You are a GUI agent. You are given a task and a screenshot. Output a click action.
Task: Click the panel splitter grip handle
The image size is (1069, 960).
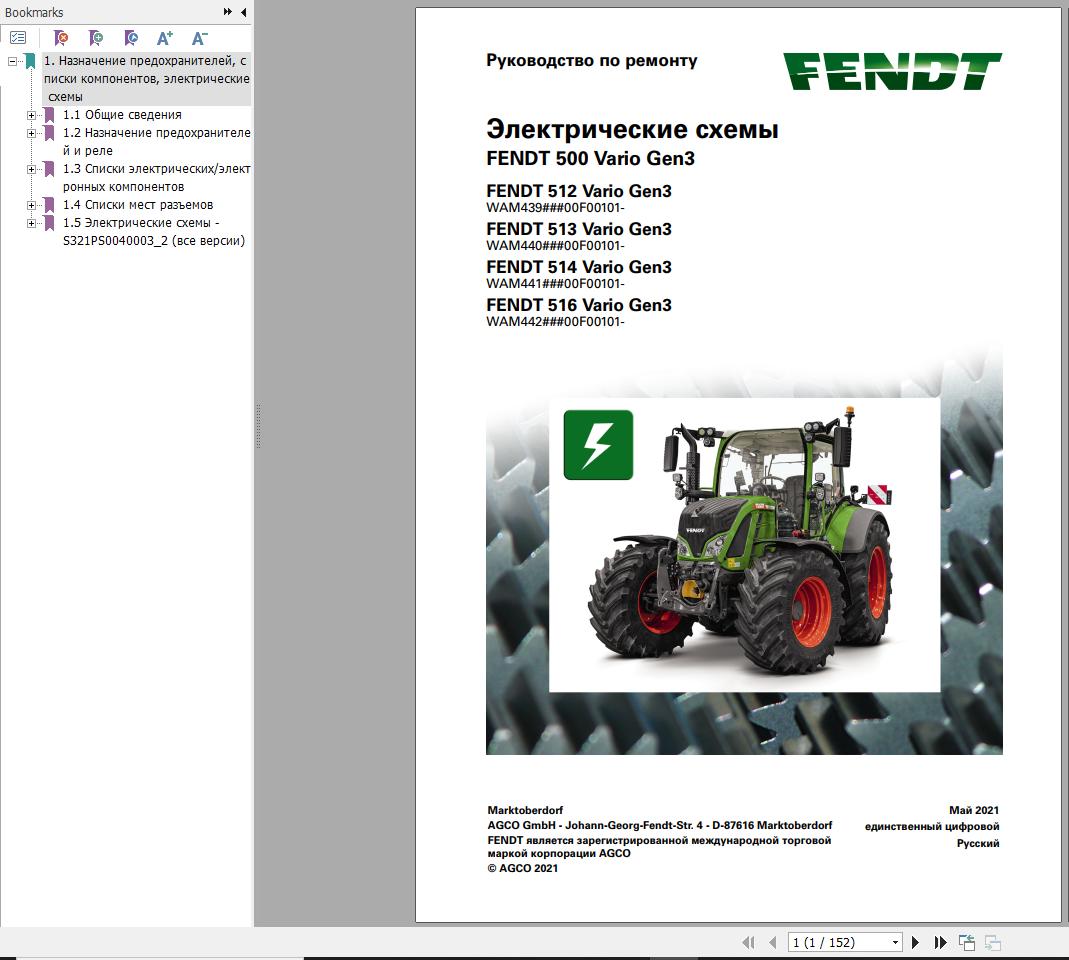258,426
